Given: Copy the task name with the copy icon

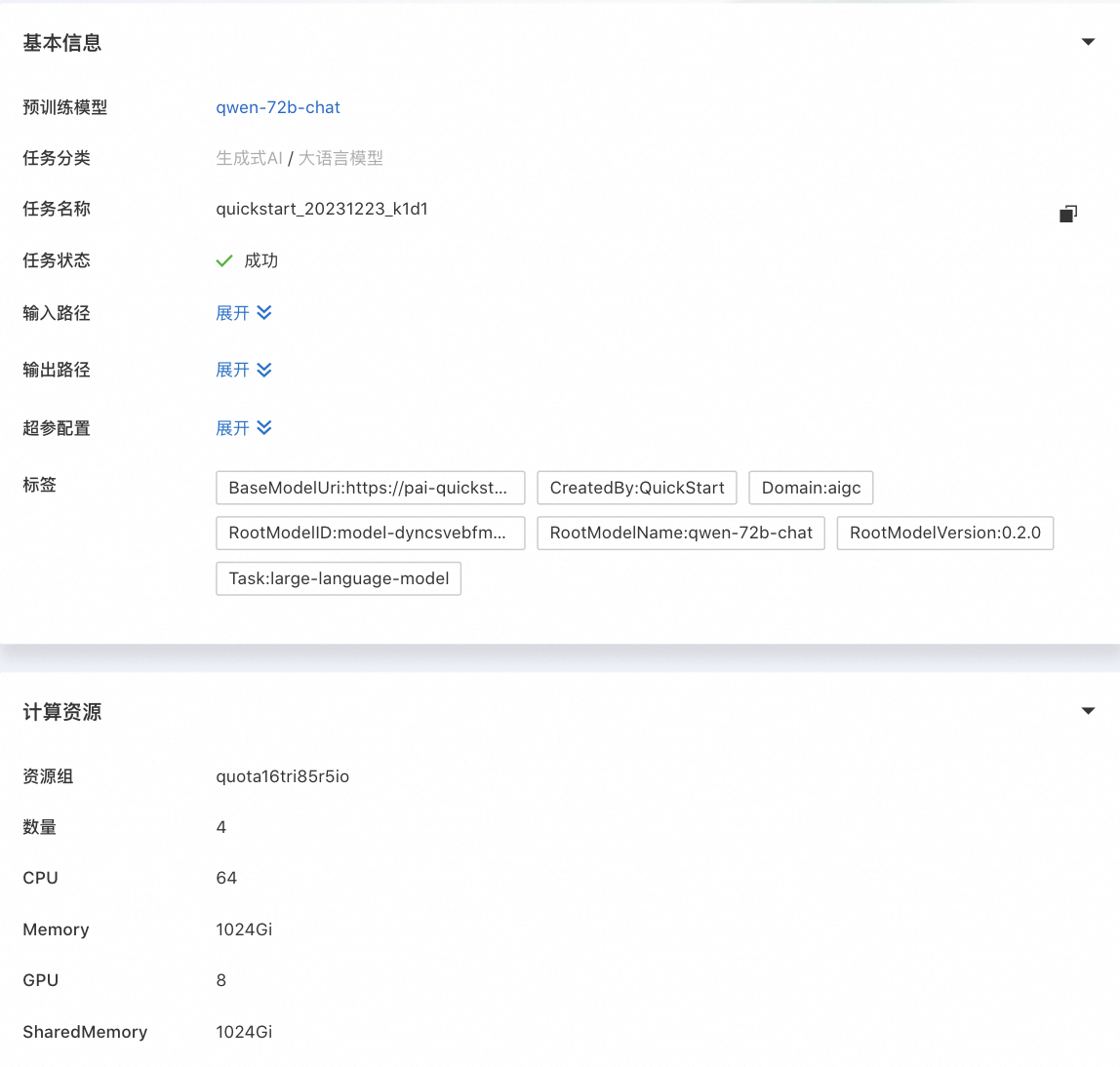Looking at the screenshot, I should click(x=1068, y=214).
